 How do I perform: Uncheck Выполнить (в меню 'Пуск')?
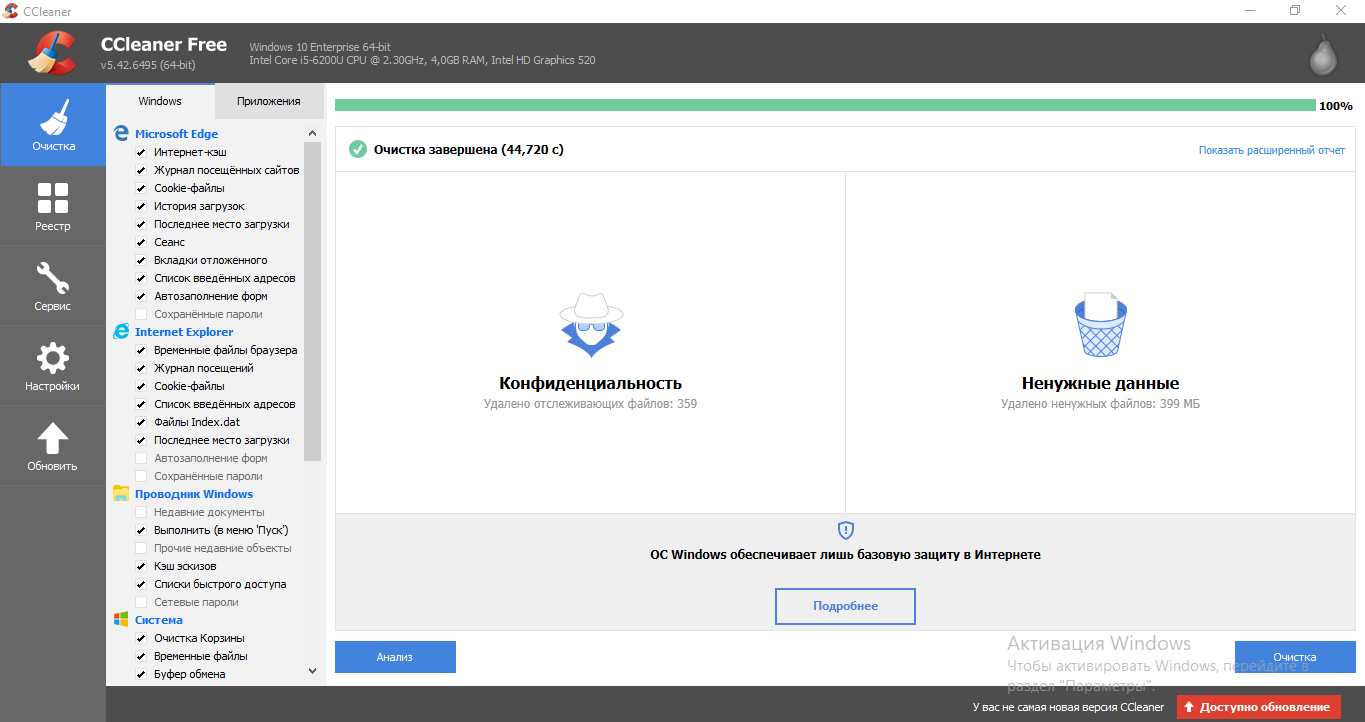coord(141,530)
